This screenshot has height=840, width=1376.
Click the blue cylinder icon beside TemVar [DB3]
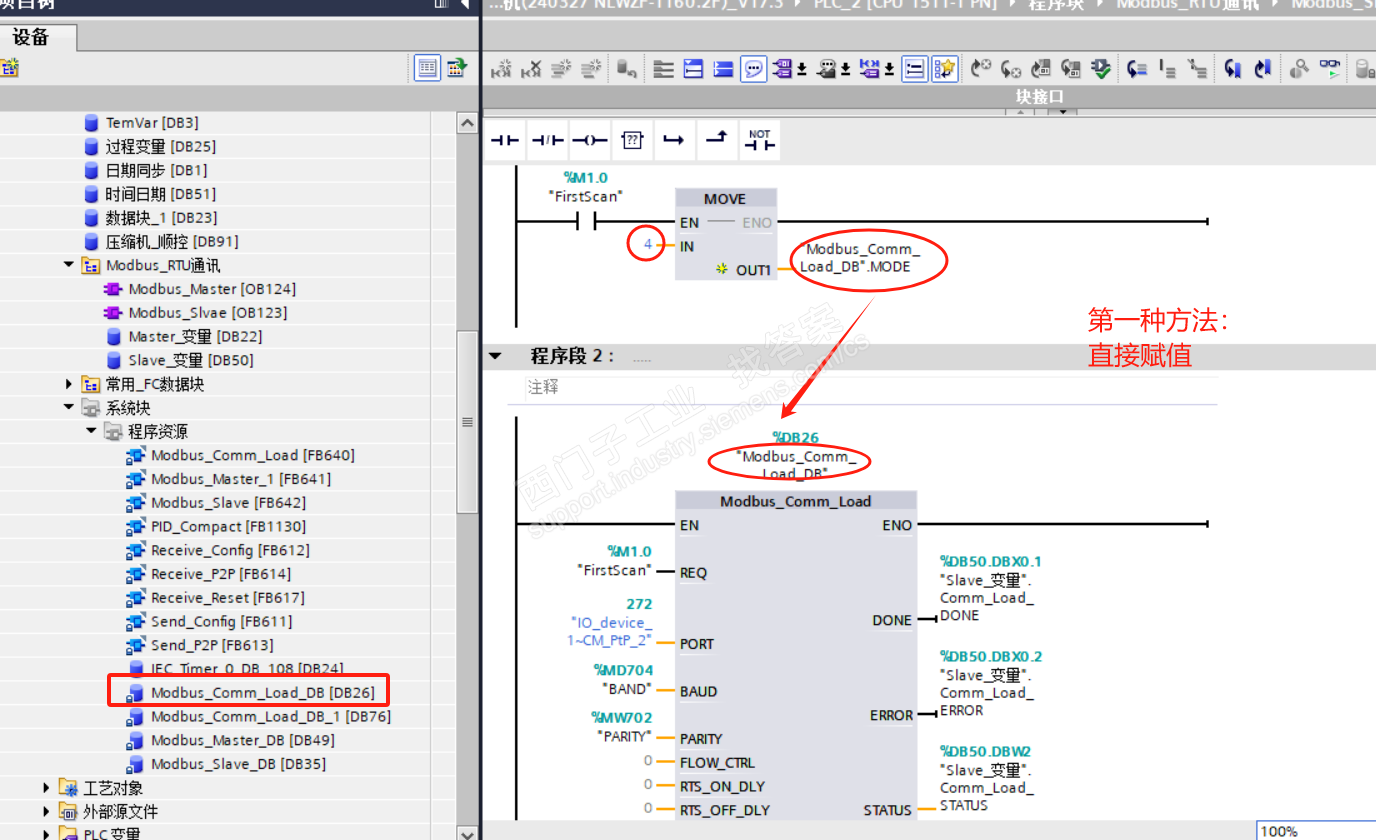click(92, 123)
